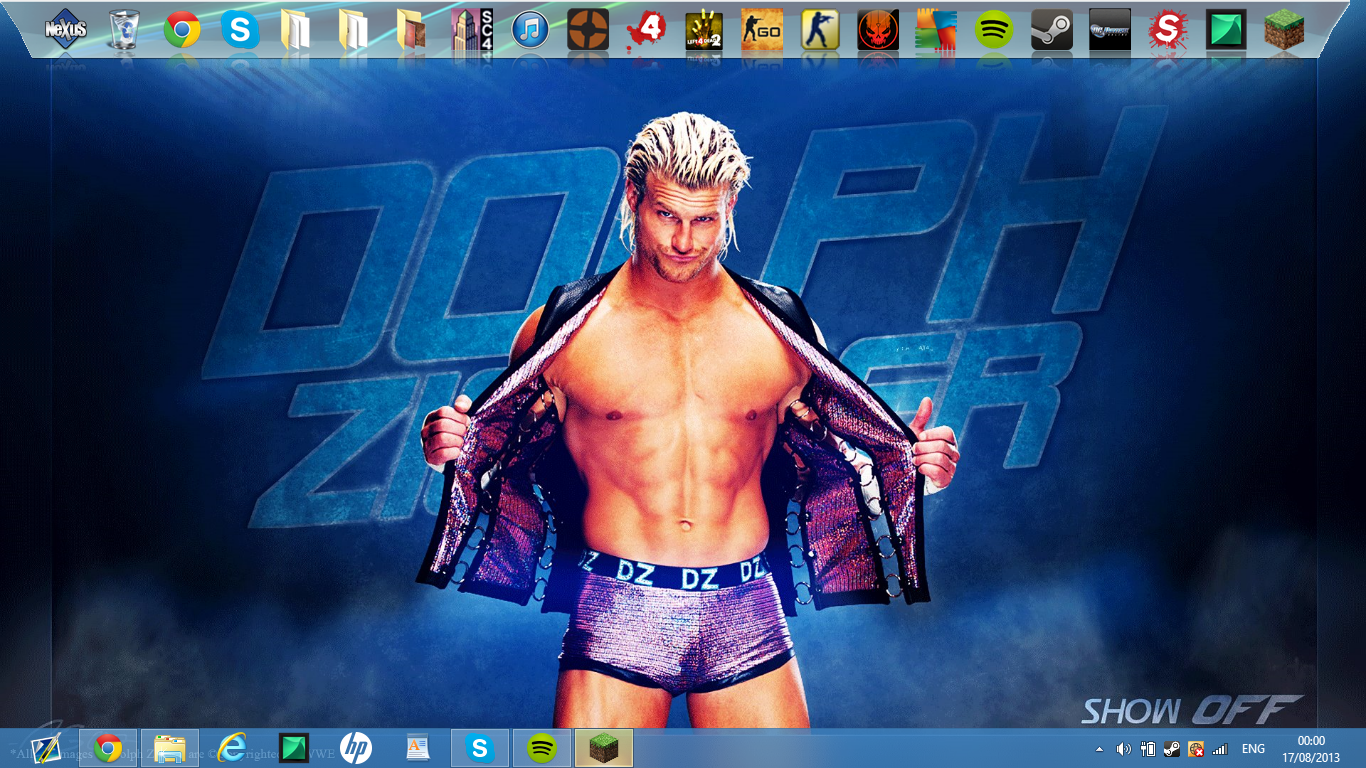Screen dimensions: 1366x768
Task: Switch to Skype window on taskbar
Action: [x=480, y=748]
